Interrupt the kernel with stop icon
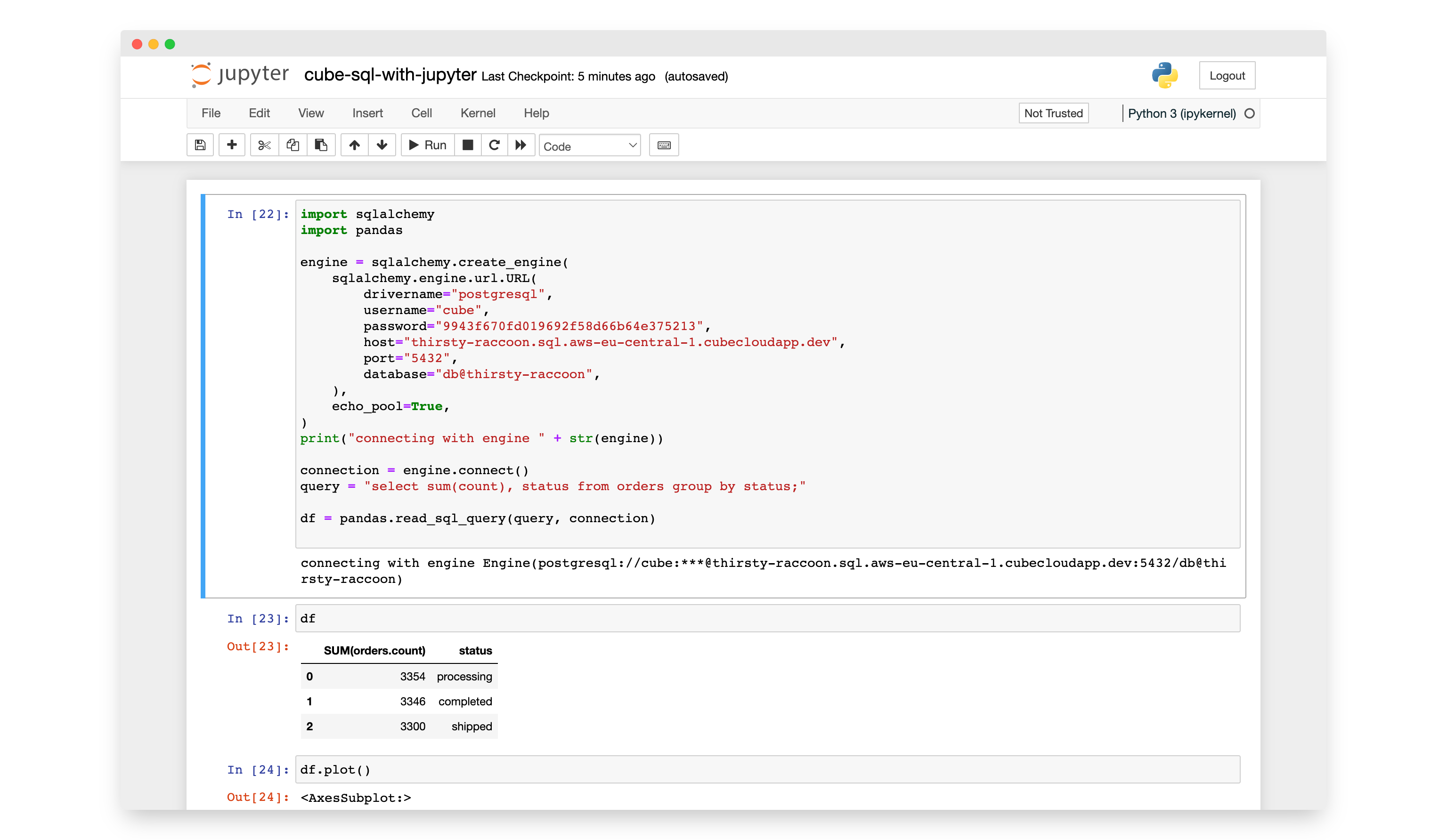This screenshot has height=840, width=1447. click(x=468, y=145)
